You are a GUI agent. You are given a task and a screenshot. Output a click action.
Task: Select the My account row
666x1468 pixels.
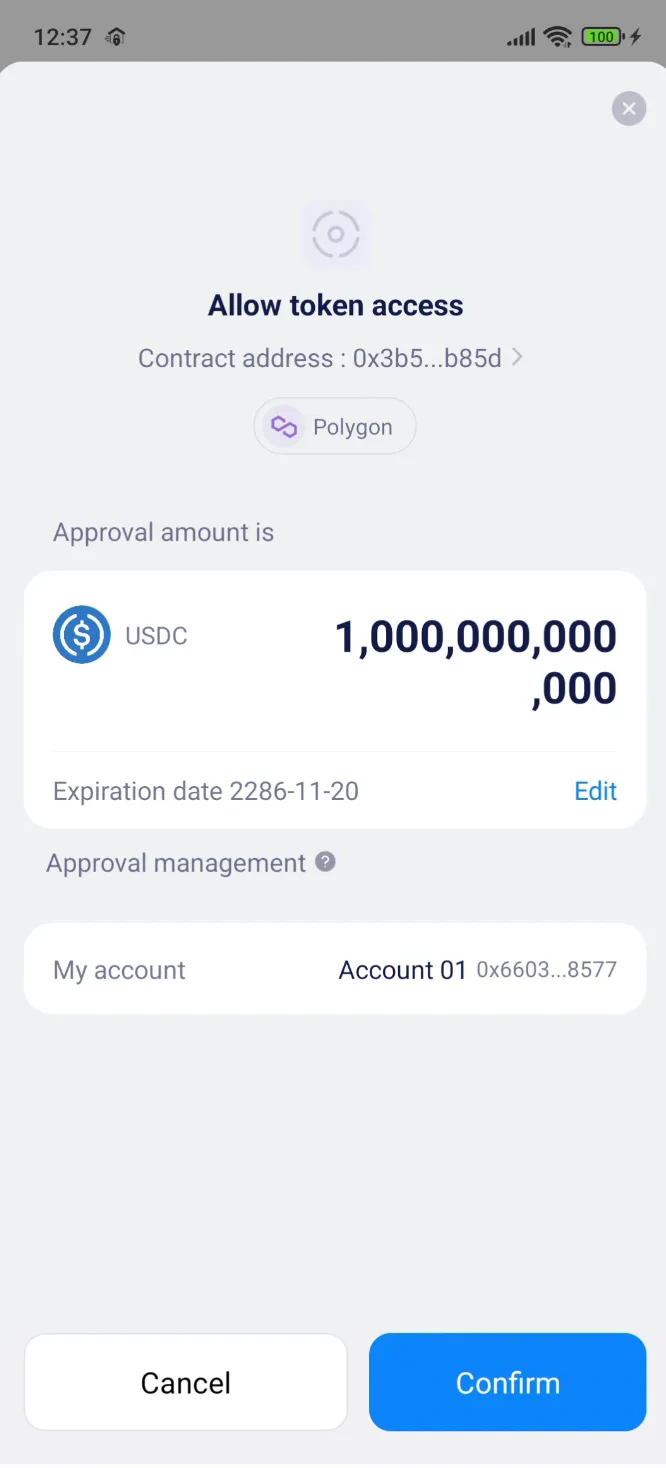(x=119, y=969)
